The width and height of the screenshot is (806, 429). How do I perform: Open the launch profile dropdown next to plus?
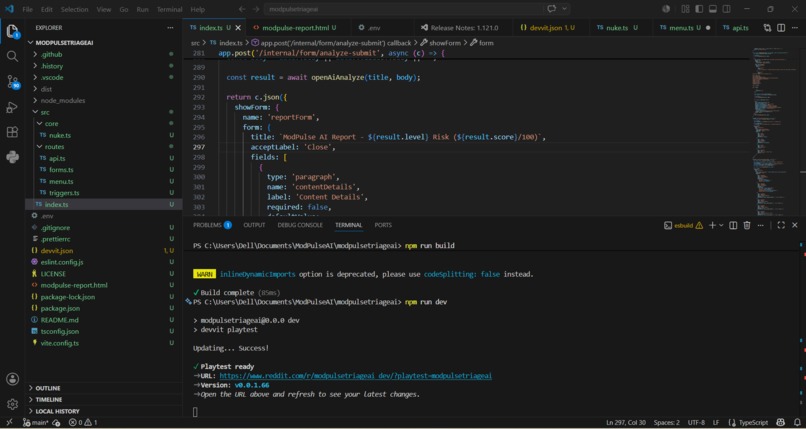(x=721, y=225)
